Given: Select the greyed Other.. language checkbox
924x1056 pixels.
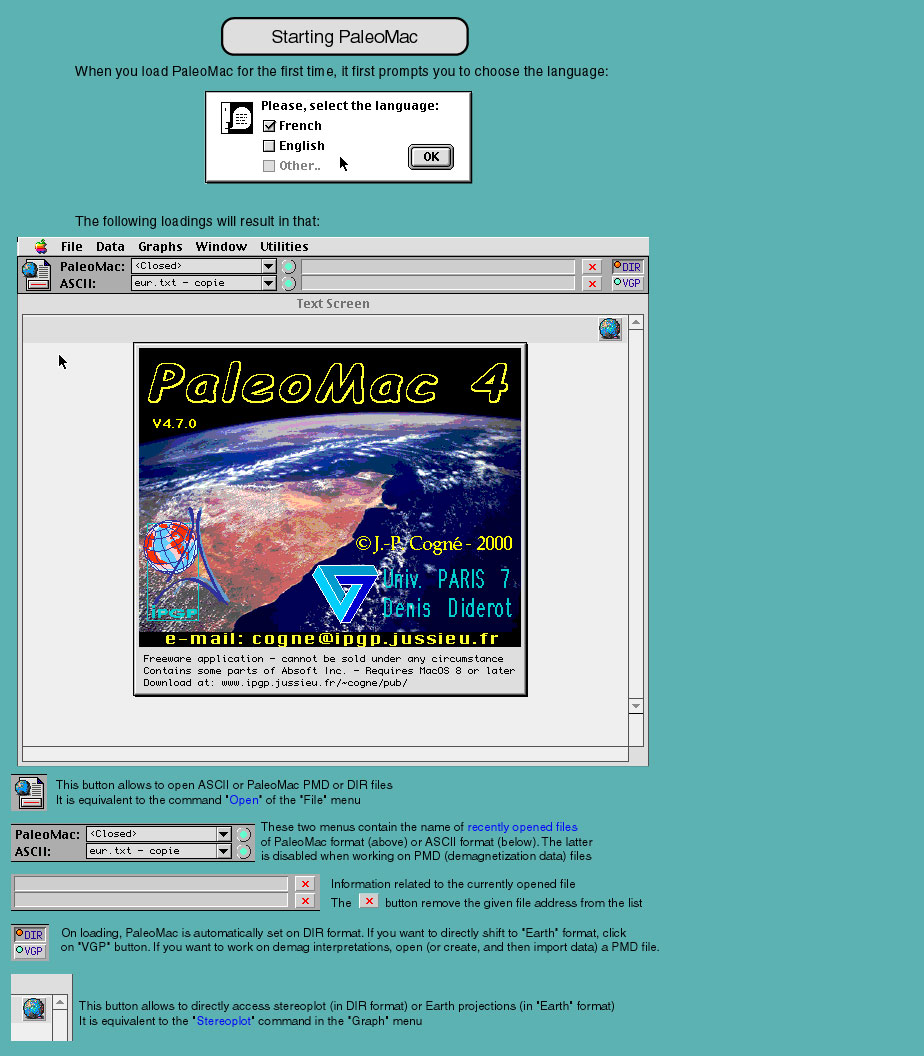Looking at the screenshot, I should (269, 166).
